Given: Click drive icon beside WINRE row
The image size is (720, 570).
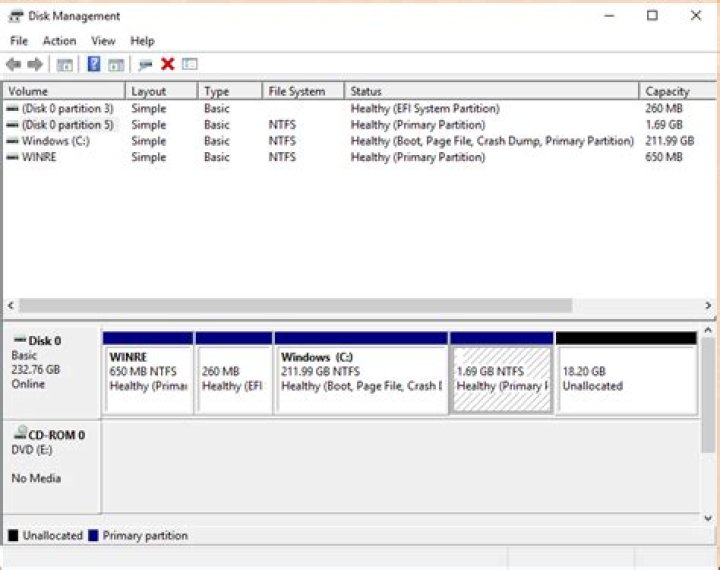Looking at the screenshot, I should coord(12,157).
